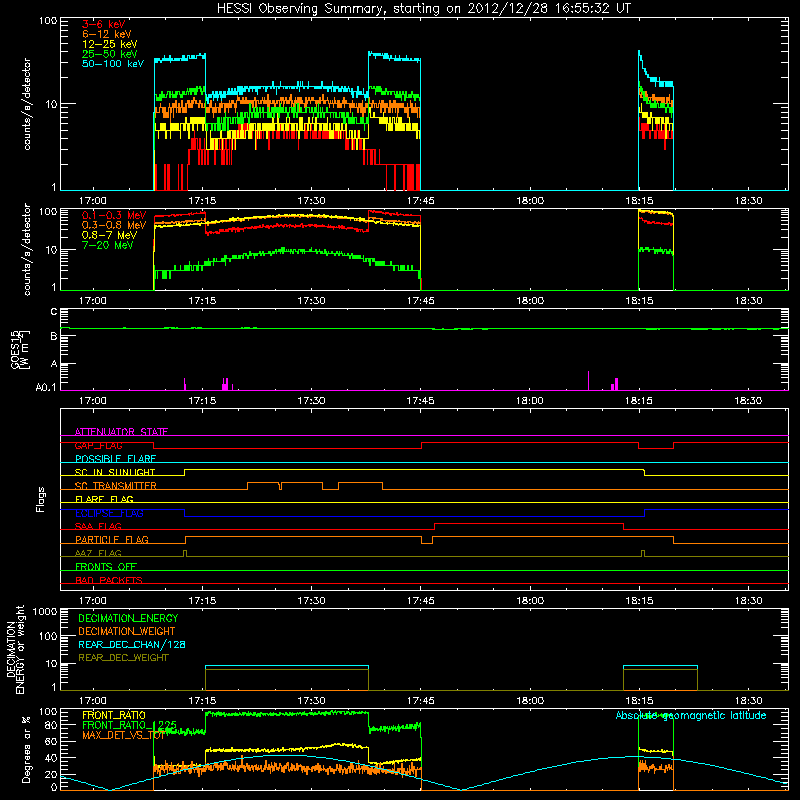Click the first raised SC_TRANSMITTER step
This screenshot has height=800, width=800.
click(263, 483)
